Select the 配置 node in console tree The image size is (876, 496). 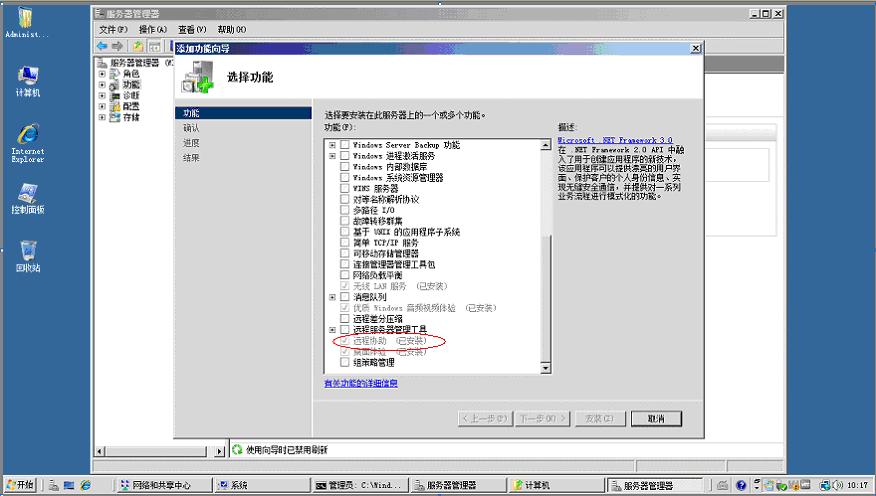131,106
